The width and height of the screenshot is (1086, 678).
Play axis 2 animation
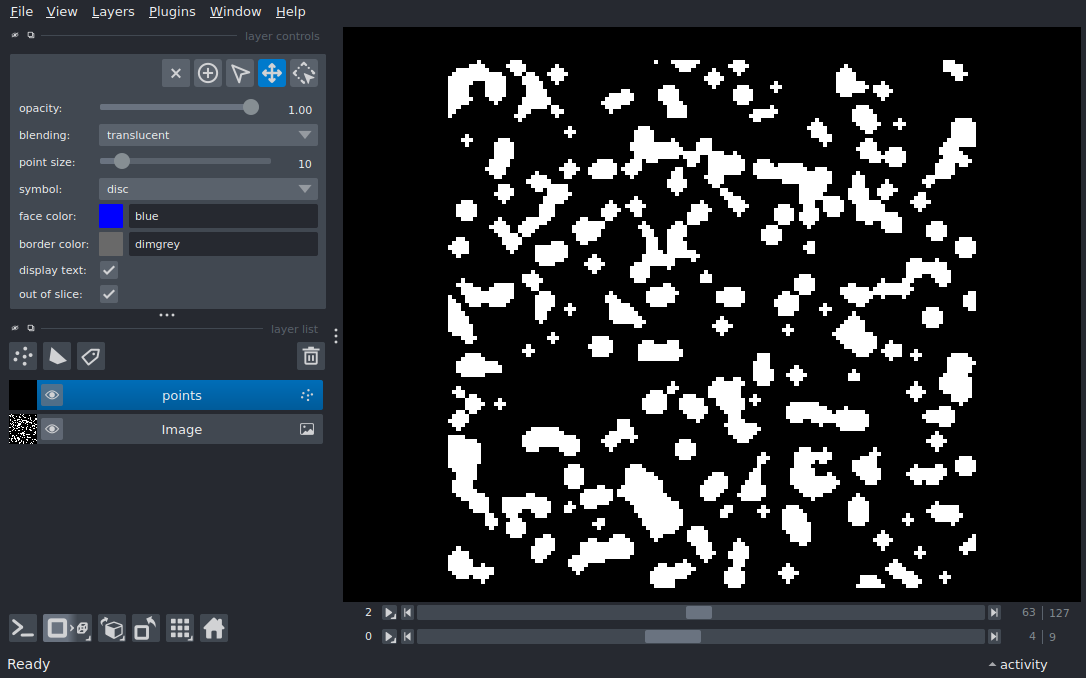tap(389, 613)
